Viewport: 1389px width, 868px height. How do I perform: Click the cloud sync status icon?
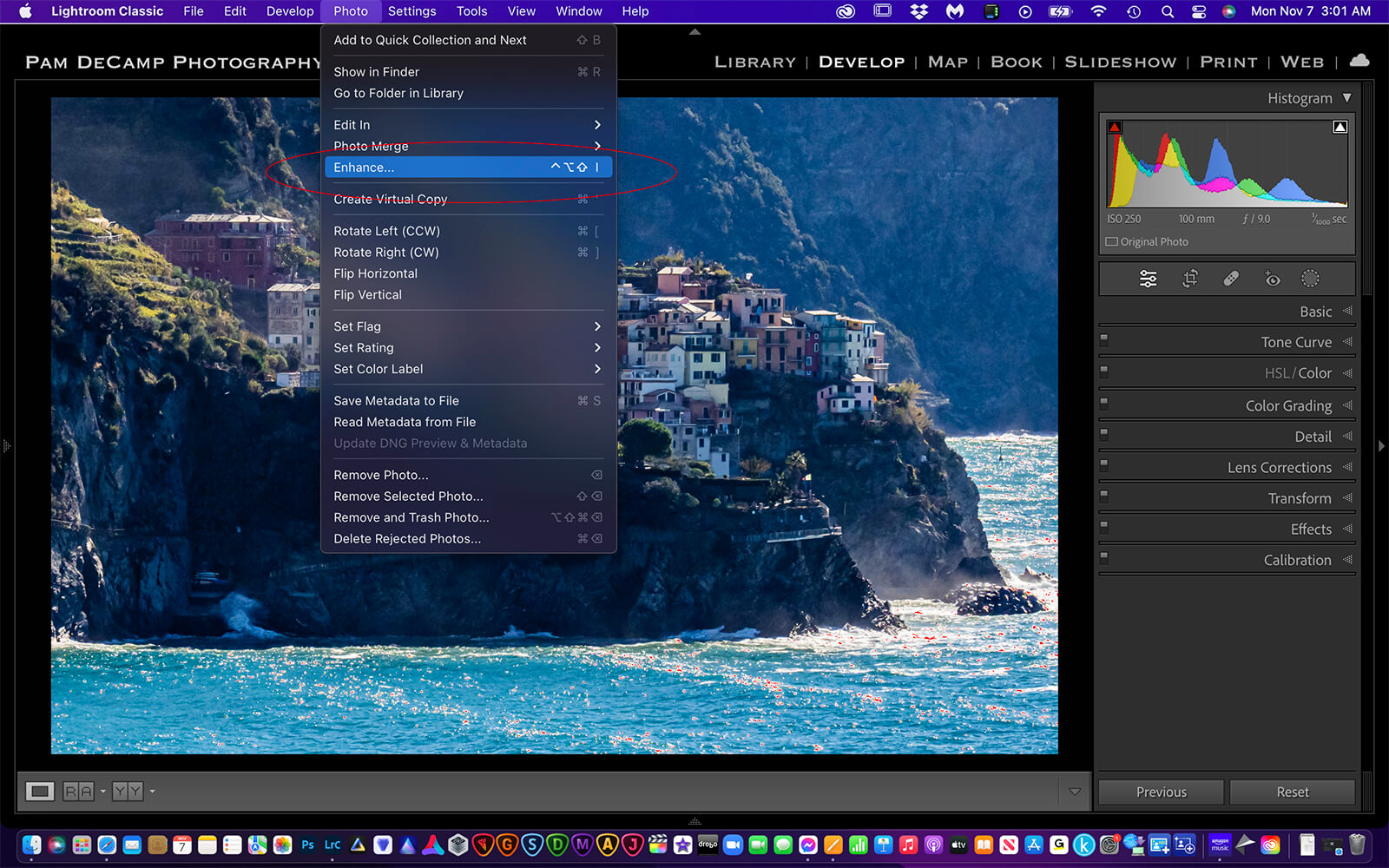coord(1359,61)
